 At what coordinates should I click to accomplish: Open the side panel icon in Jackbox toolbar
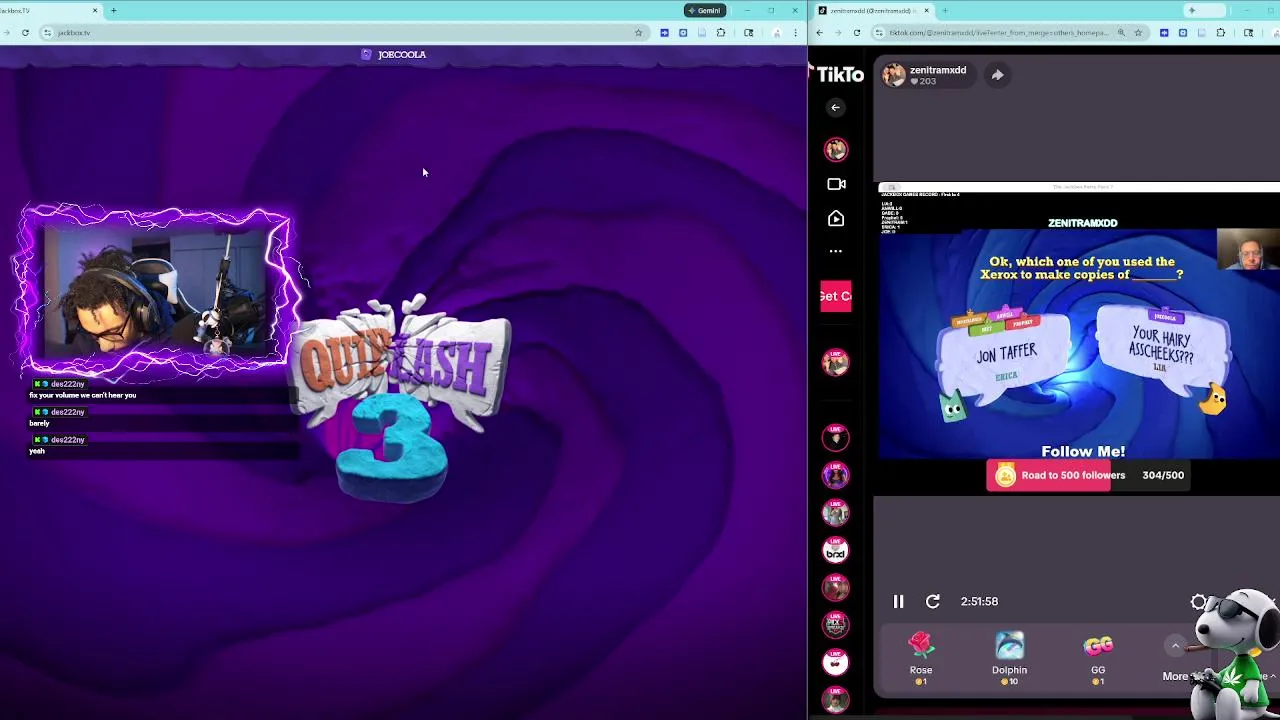coord(748,33)
